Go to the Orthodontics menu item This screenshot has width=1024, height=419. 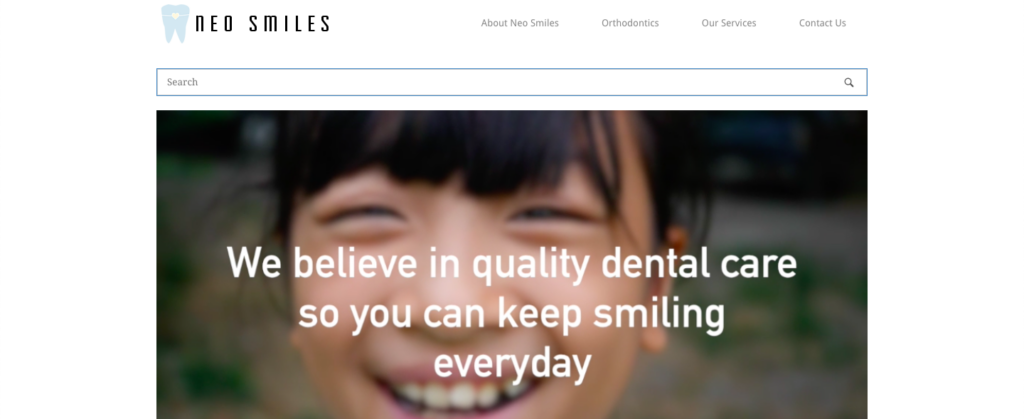point(630,23)
